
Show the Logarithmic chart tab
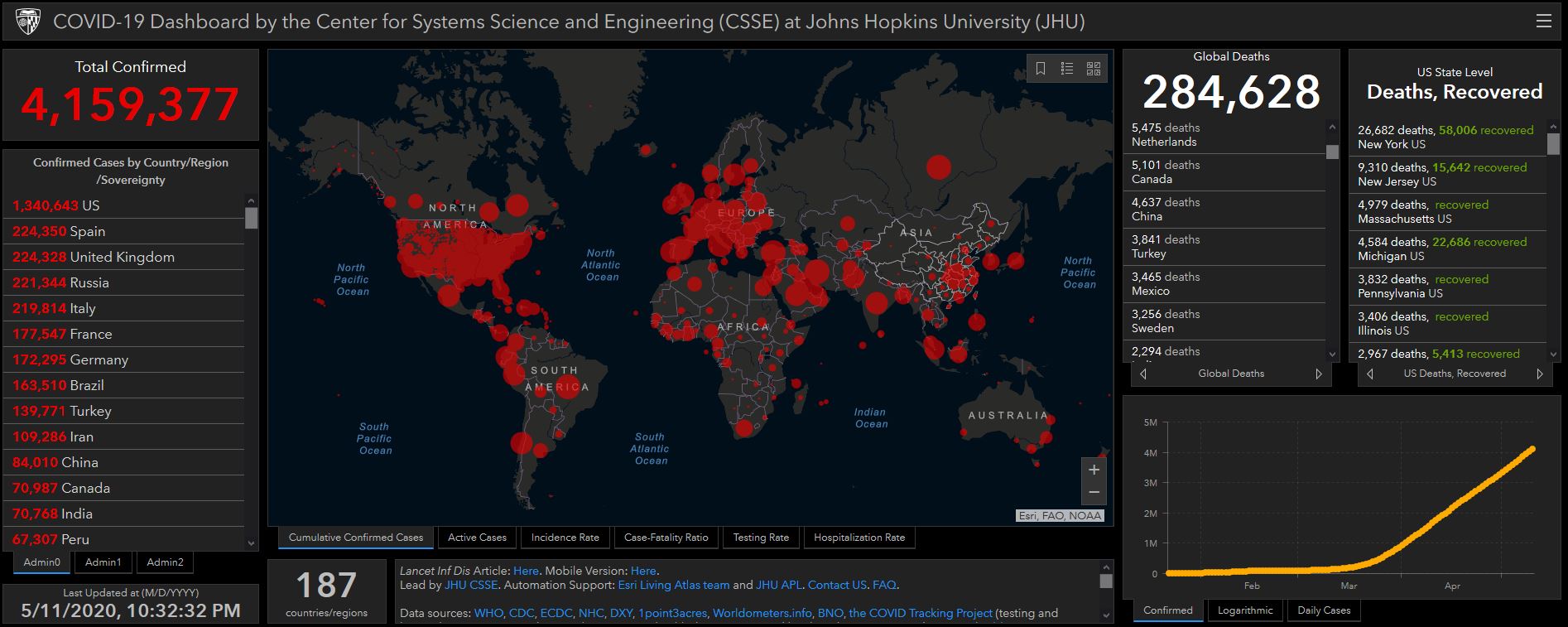1245,610
